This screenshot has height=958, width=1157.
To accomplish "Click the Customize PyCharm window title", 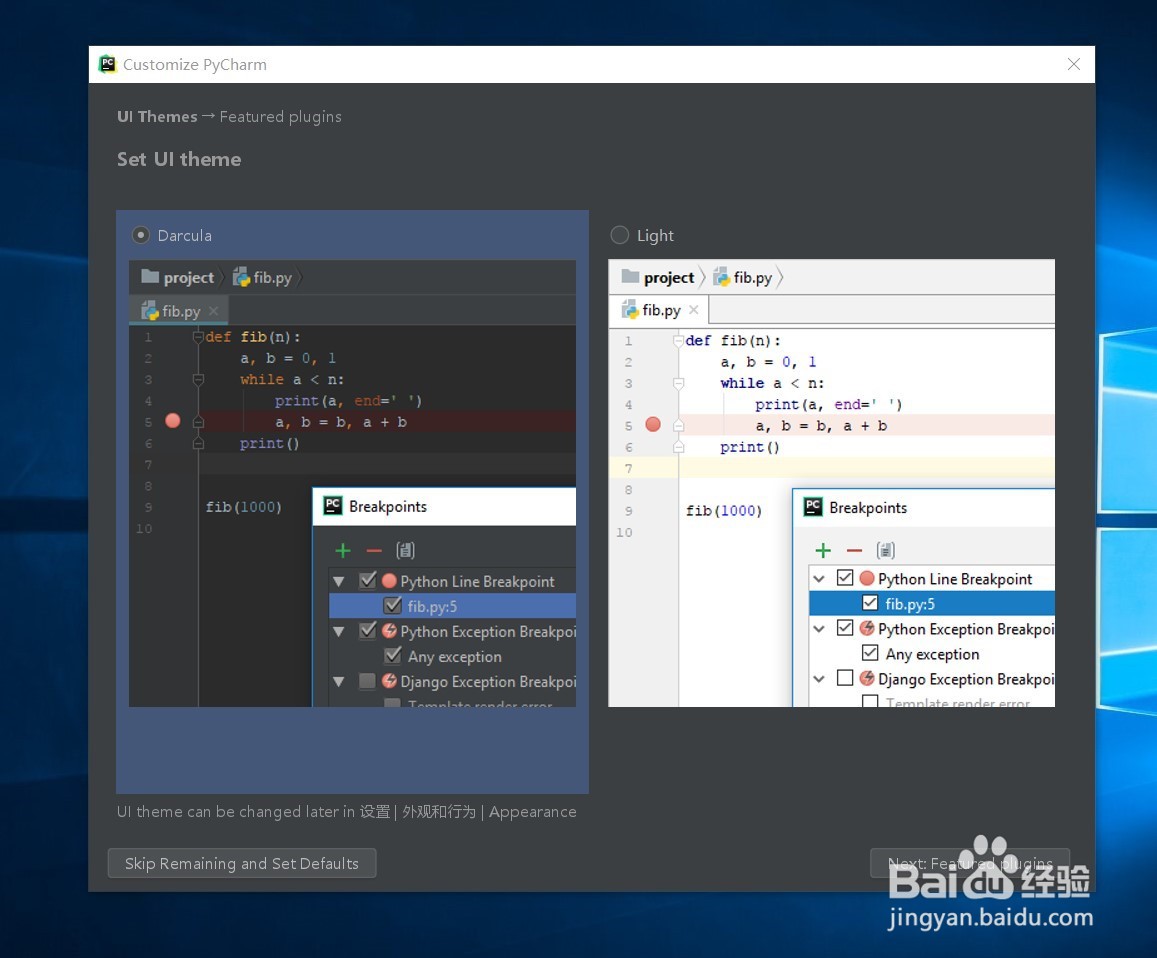I will click(x=195, y=65).
